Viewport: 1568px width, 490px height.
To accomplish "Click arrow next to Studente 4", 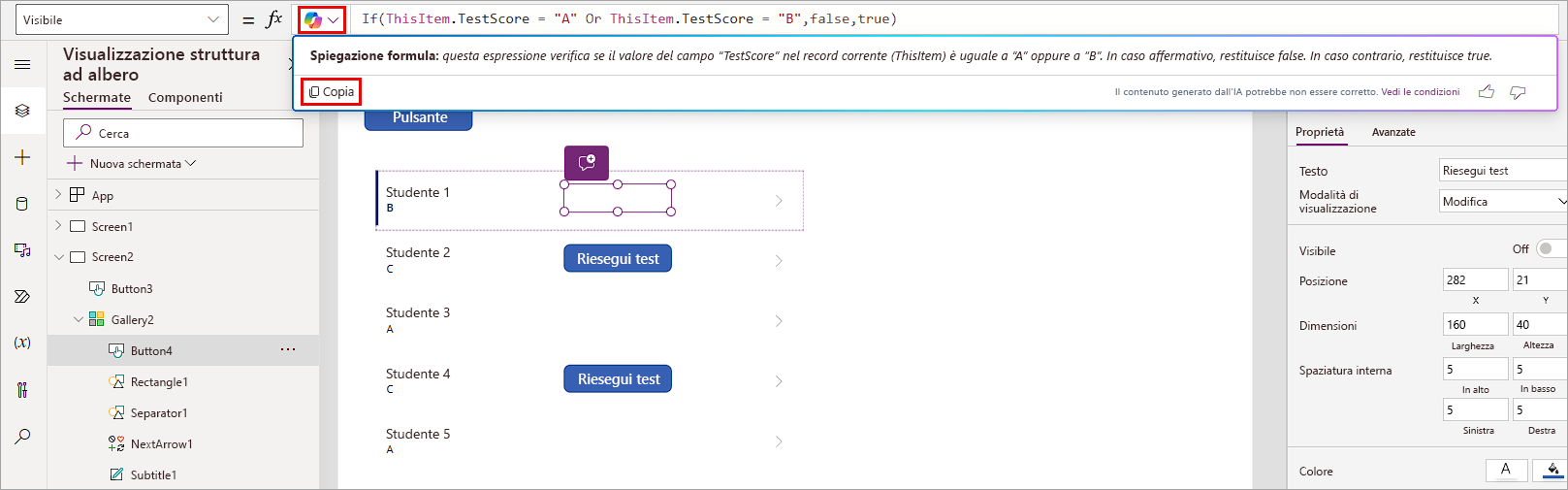I will pyautogui.click(x=779, y=381).
